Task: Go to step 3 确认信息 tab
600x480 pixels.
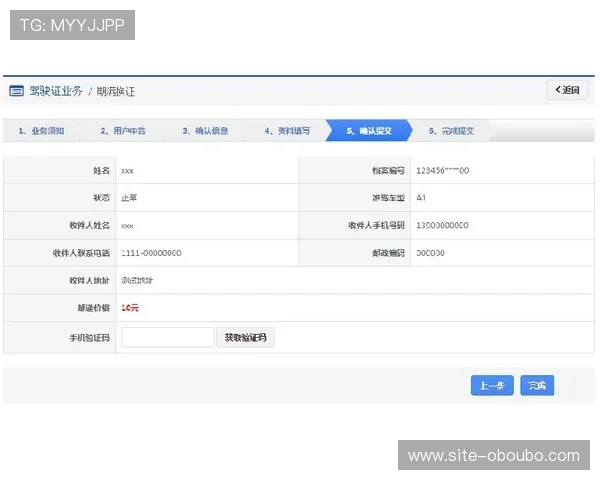Action: (x=205, y=131)
